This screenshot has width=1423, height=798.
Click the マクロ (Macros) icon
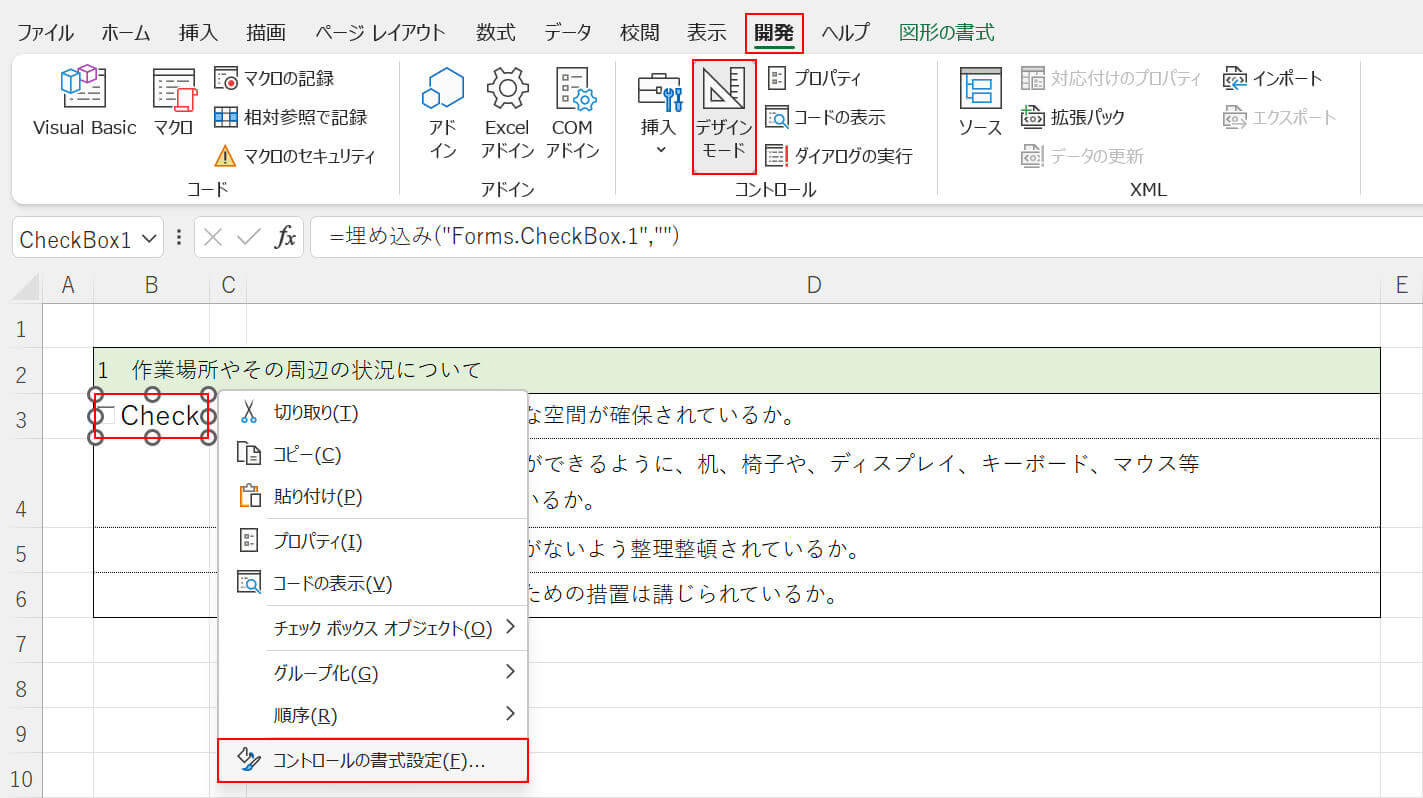[x=173, y=101]
